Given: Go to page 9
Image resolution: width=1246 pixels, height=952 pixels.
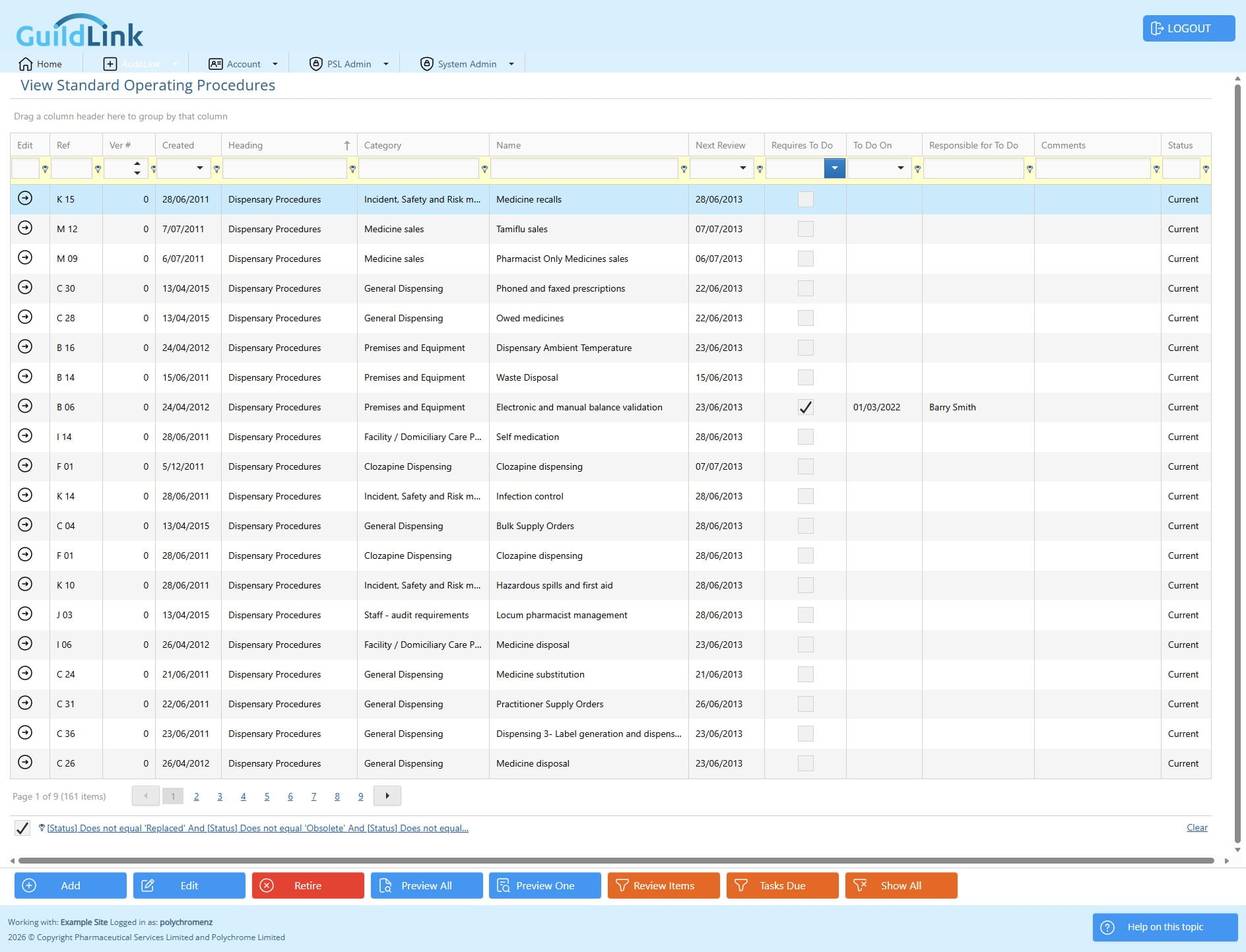Looking at the screenshot, I should 360,796.
